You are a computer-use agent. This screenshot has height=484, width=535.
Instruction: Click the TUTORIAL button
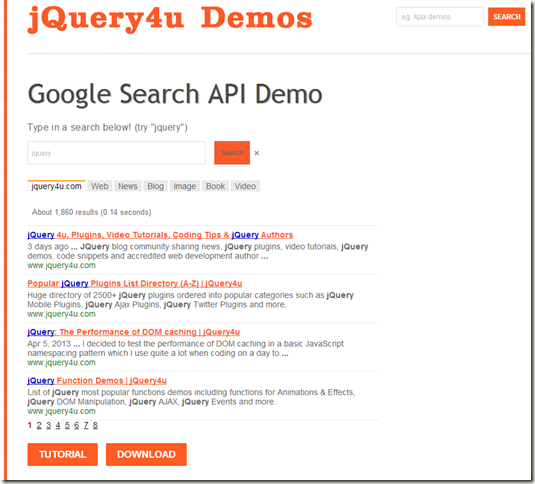(x=62, y=454)
